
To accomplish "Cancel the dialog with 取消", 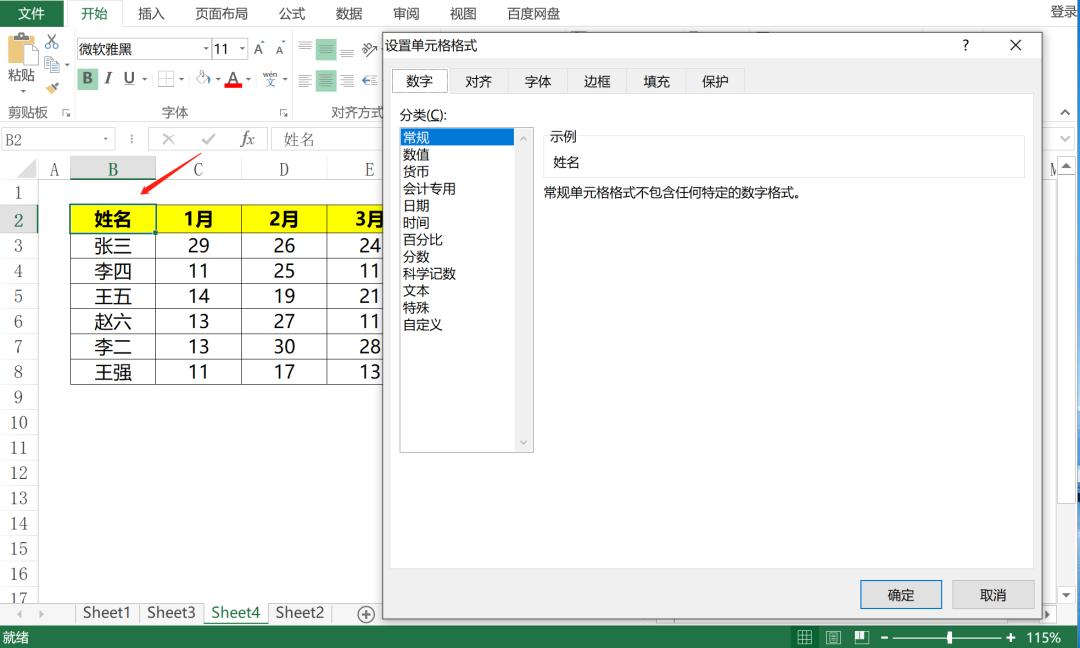I will [993, 594].
